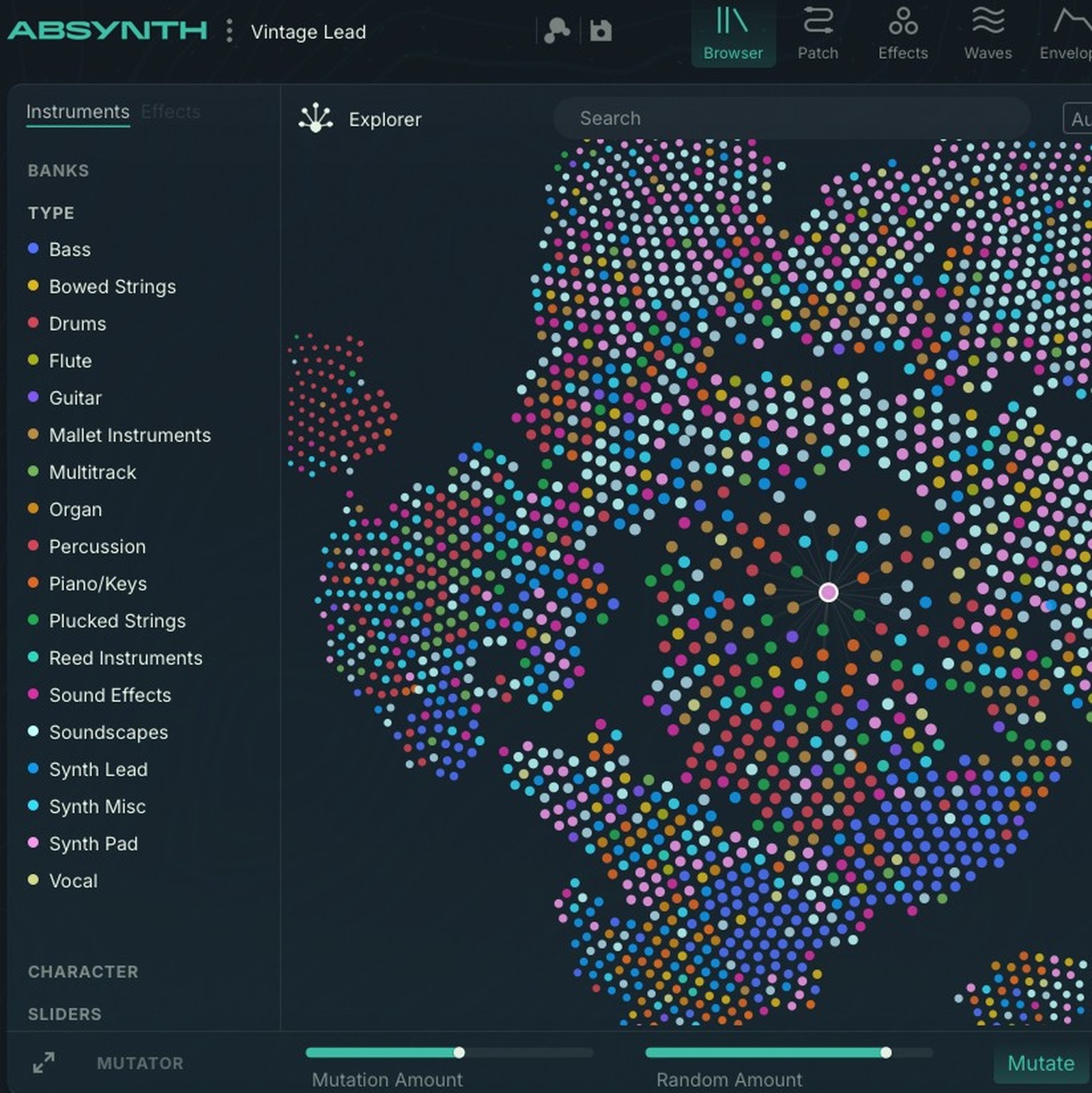Click the save preset icon
Image resolution: width=1092 pixels, height=1093 pixels.
600,30
